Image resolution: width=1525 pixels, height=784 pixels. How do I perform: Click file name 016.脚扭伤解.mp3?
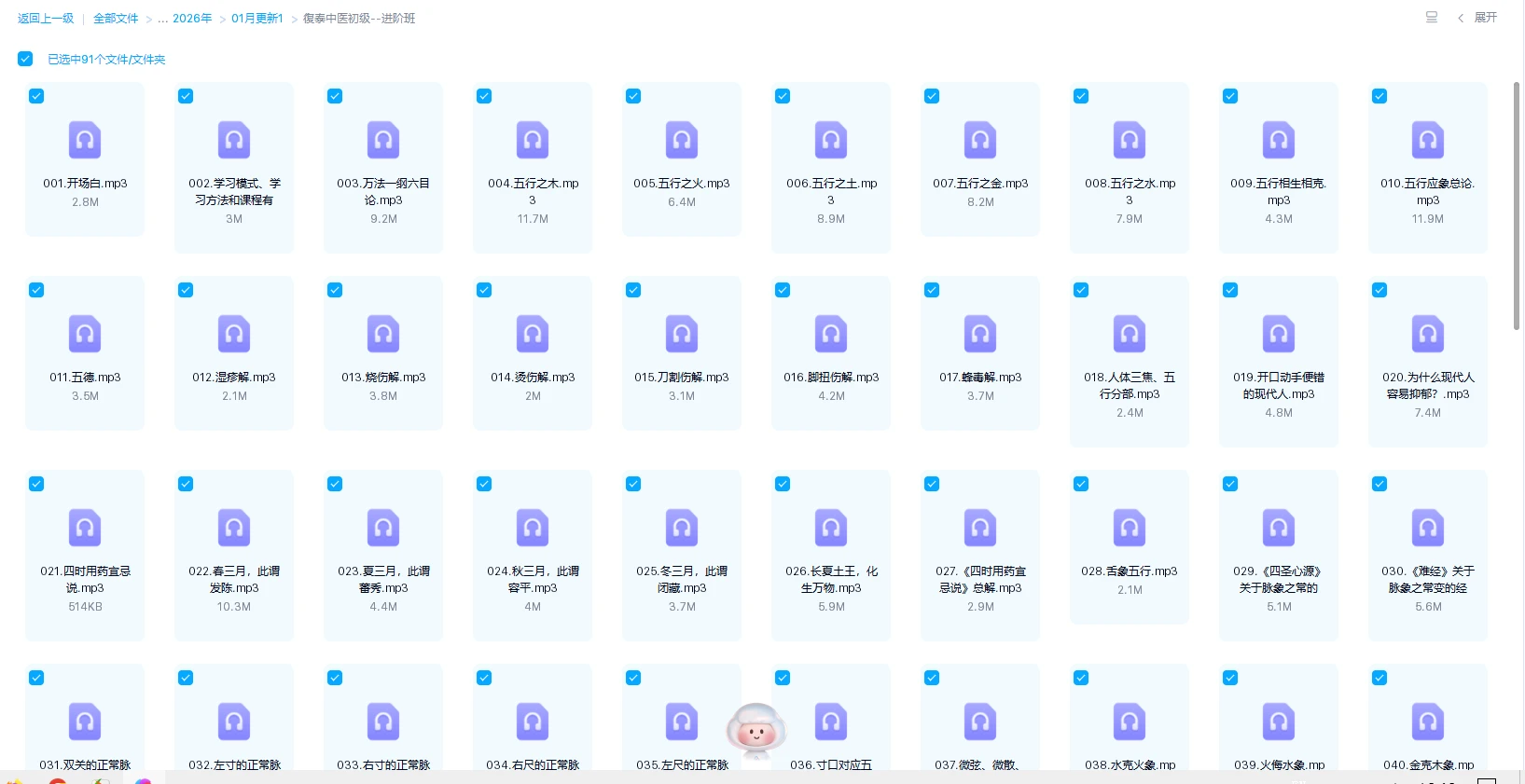pos(831,378)
